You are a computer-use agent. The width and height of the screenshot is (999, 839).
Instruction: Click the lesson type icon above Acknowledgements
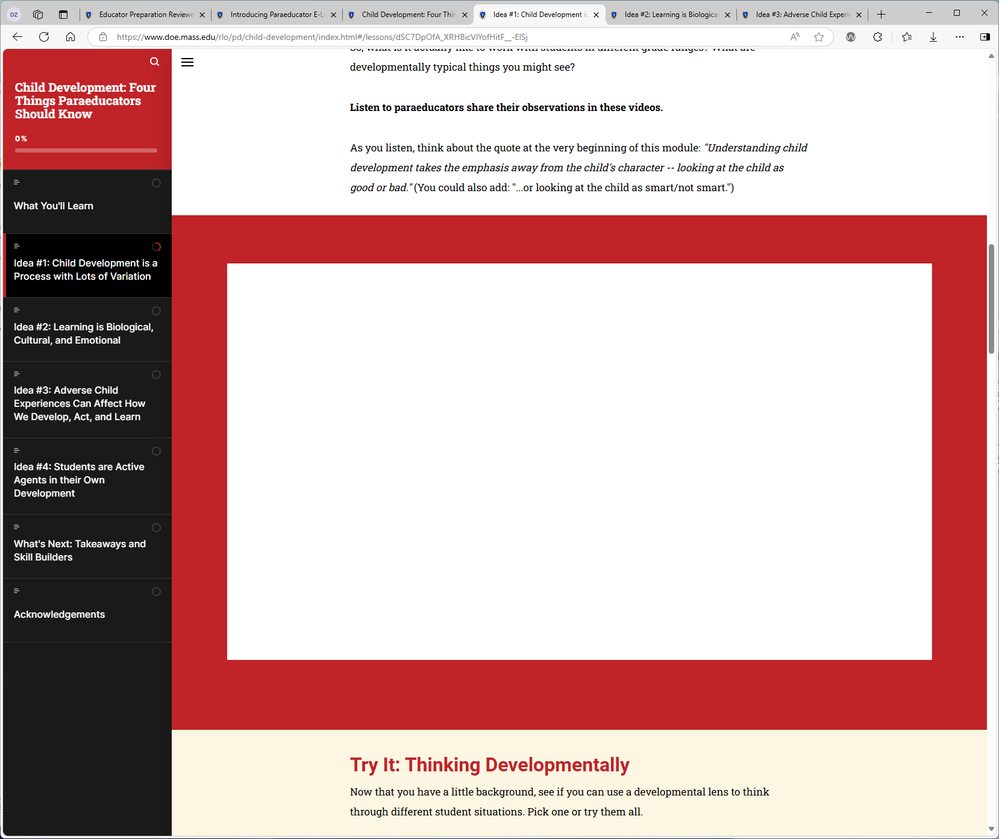[17, 591]
